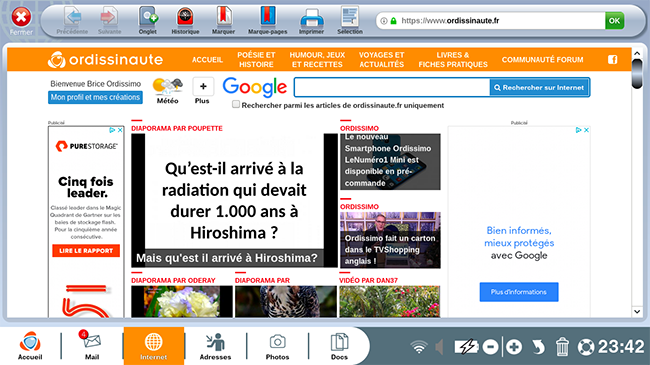The height and width of the screenshot is (365, 650).
Task: Click the Wi-Fi status icon
Action: [x=419, y=347]
